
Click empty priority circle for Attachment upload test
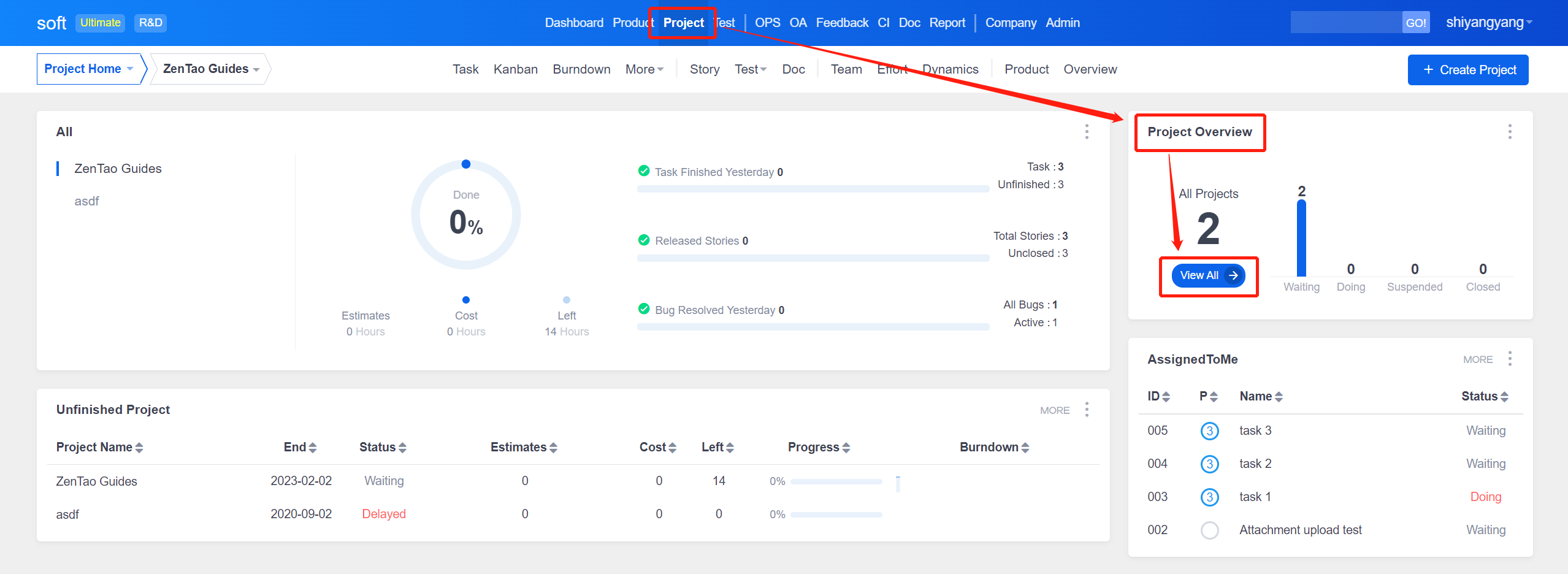point(1209,530)
